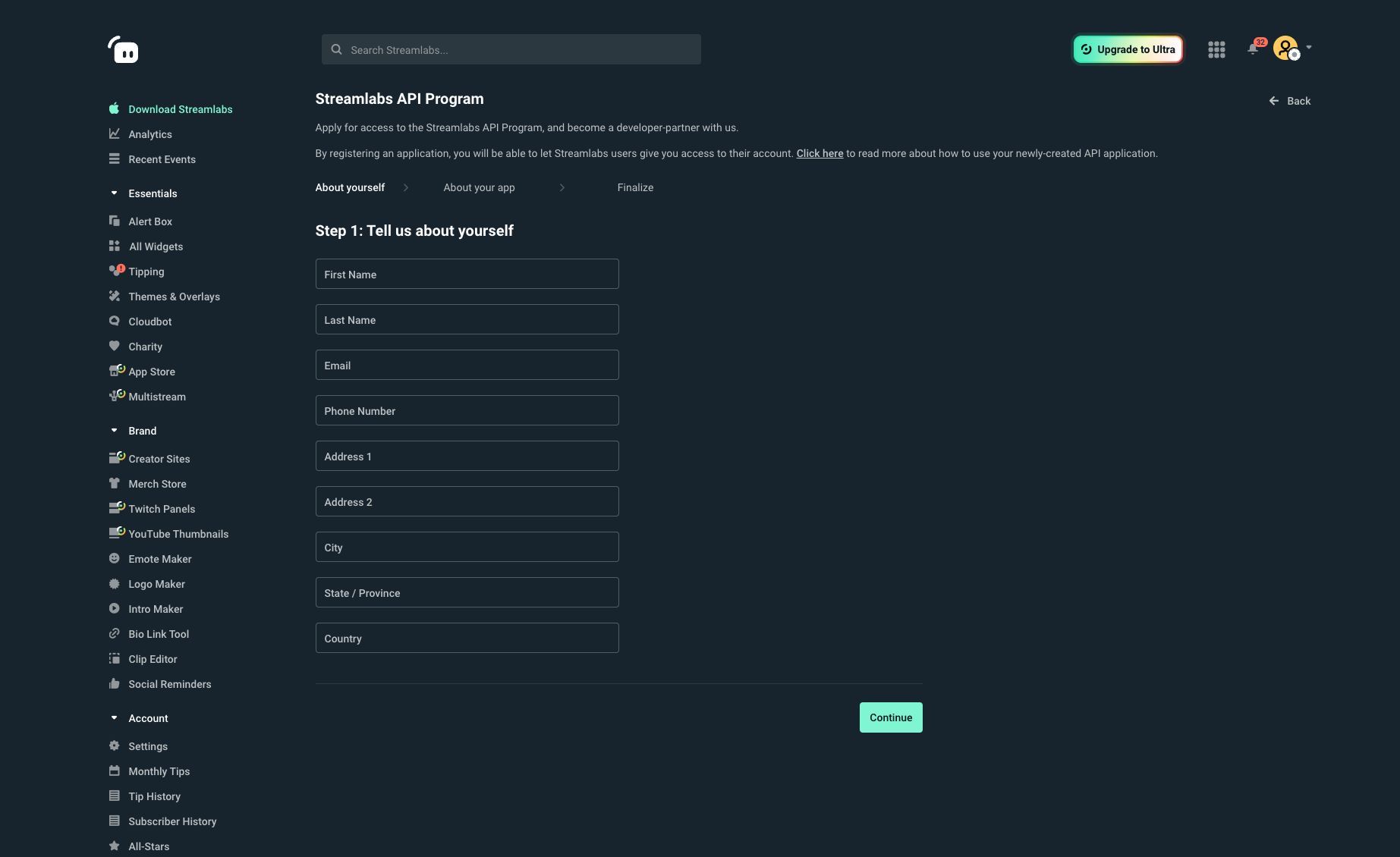The width and height of the screenshot is (1400, 857).
Task: Go Back using the back link
Action: click(1289, 101)
